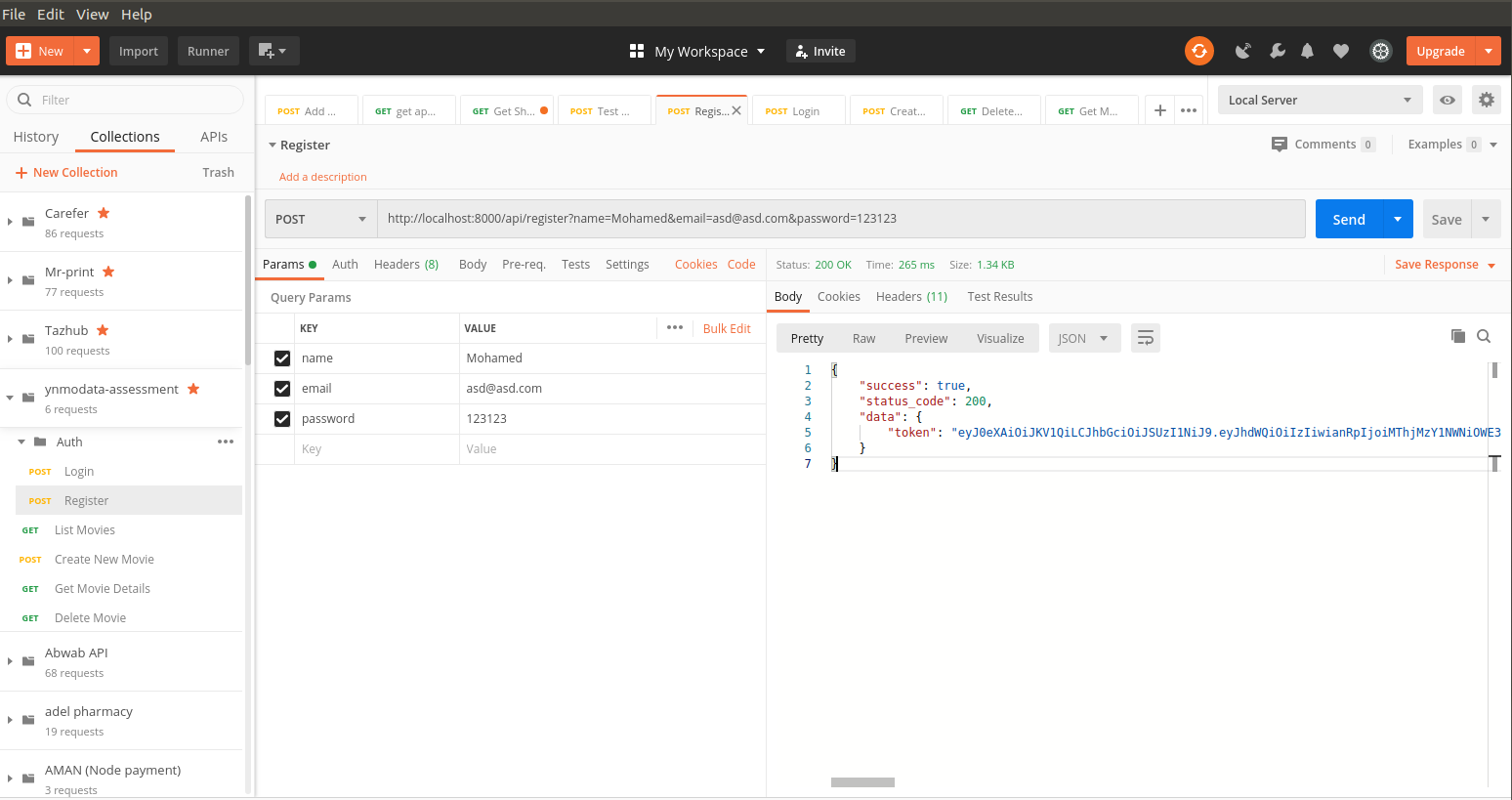Click the star on ynmodata-assessment collection
Image resolution: width=1512 pixels, height=800 pixels.
click(x=193, y=389)
